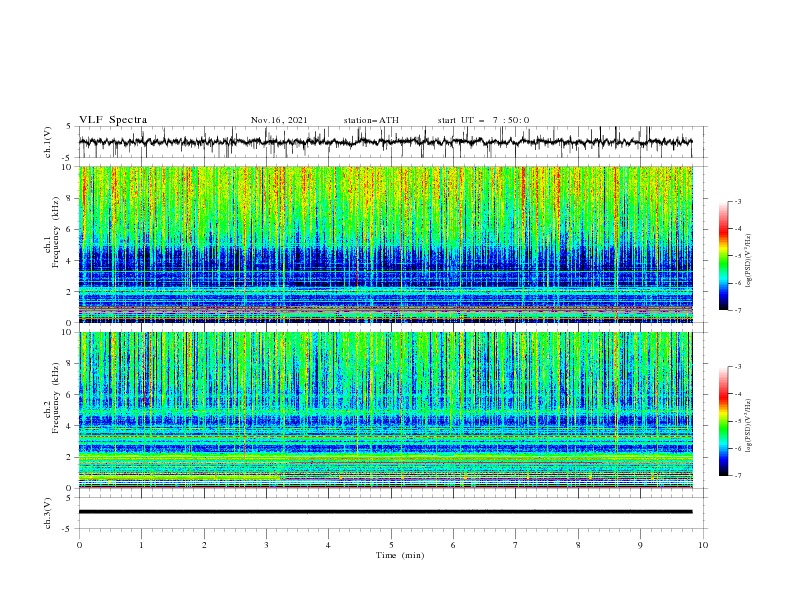This screenshot has width=792, height=612.
Task: Click the time axis tick label '7'
Action: point(516,545)
